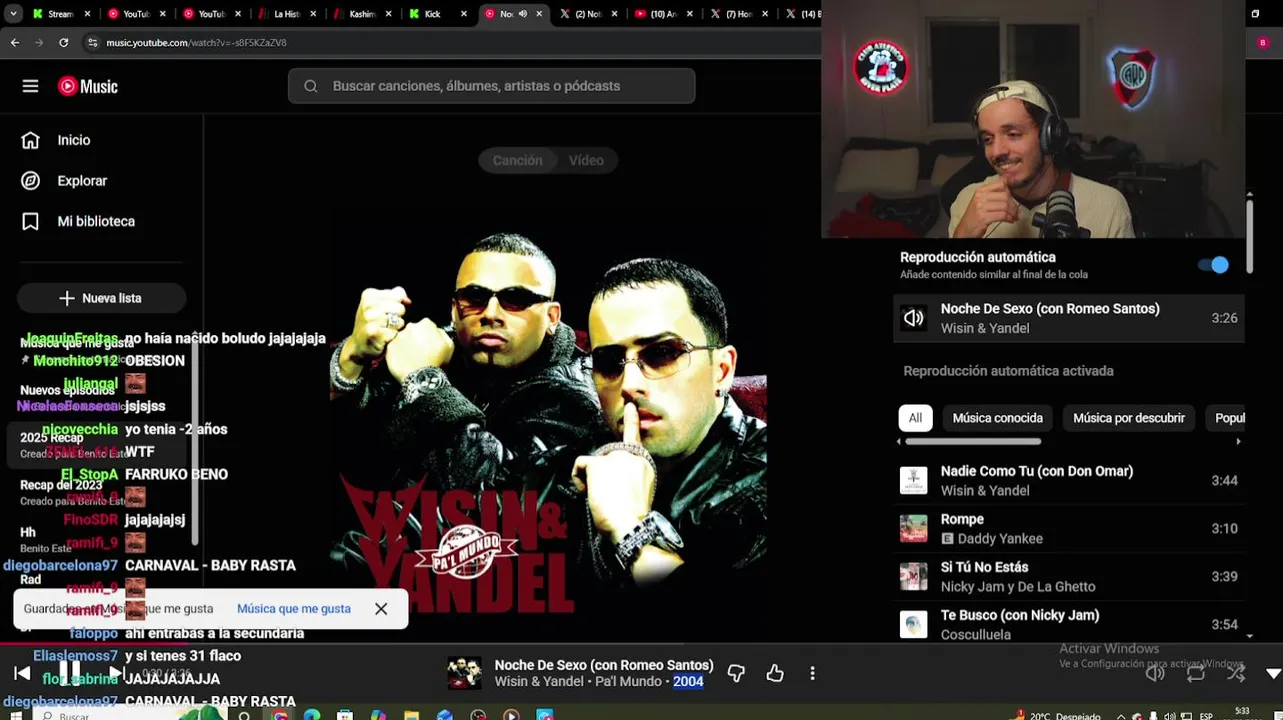Click the current song thumbnail in player bar
The height and width of the screenshot is (720, 1283).
(x=464, y=673)
